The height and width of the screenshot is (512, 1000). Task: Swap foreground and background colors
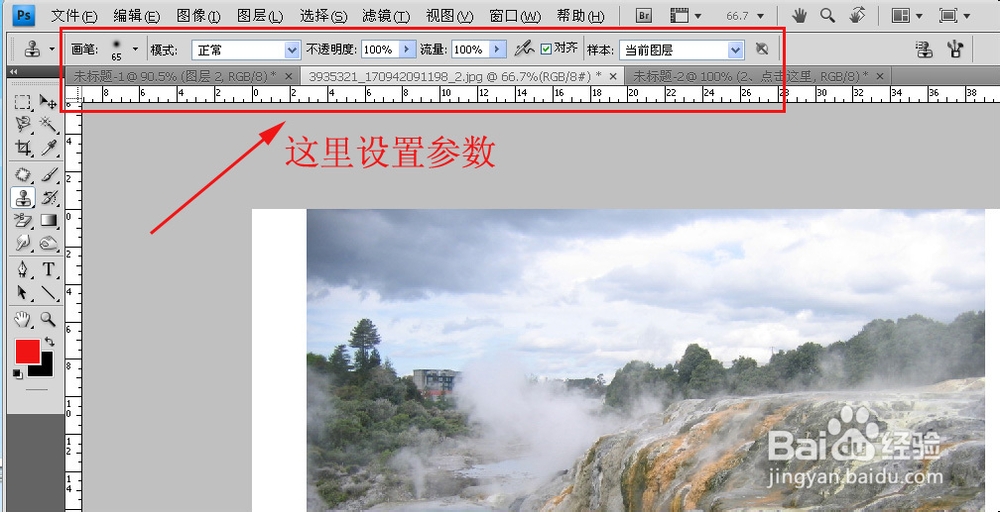(49, 342)
